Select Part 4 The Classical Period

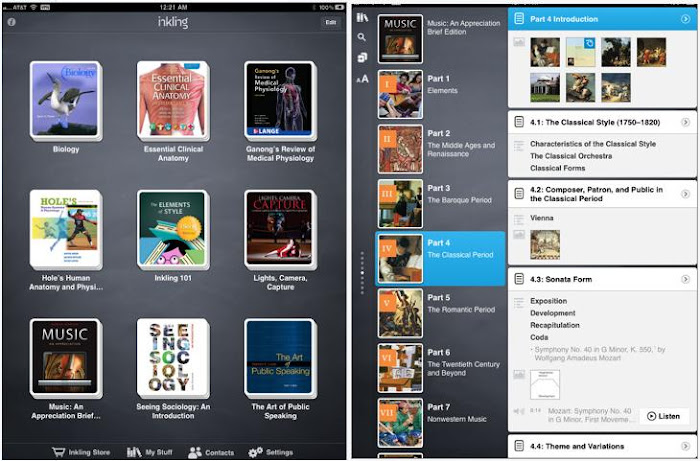[441, 258]
